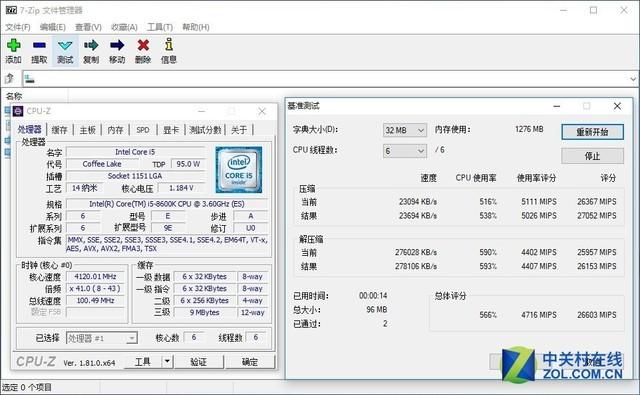
Task: Click the multiplier value x 41.0 (8 - 43)
Action: pos(95,288)
